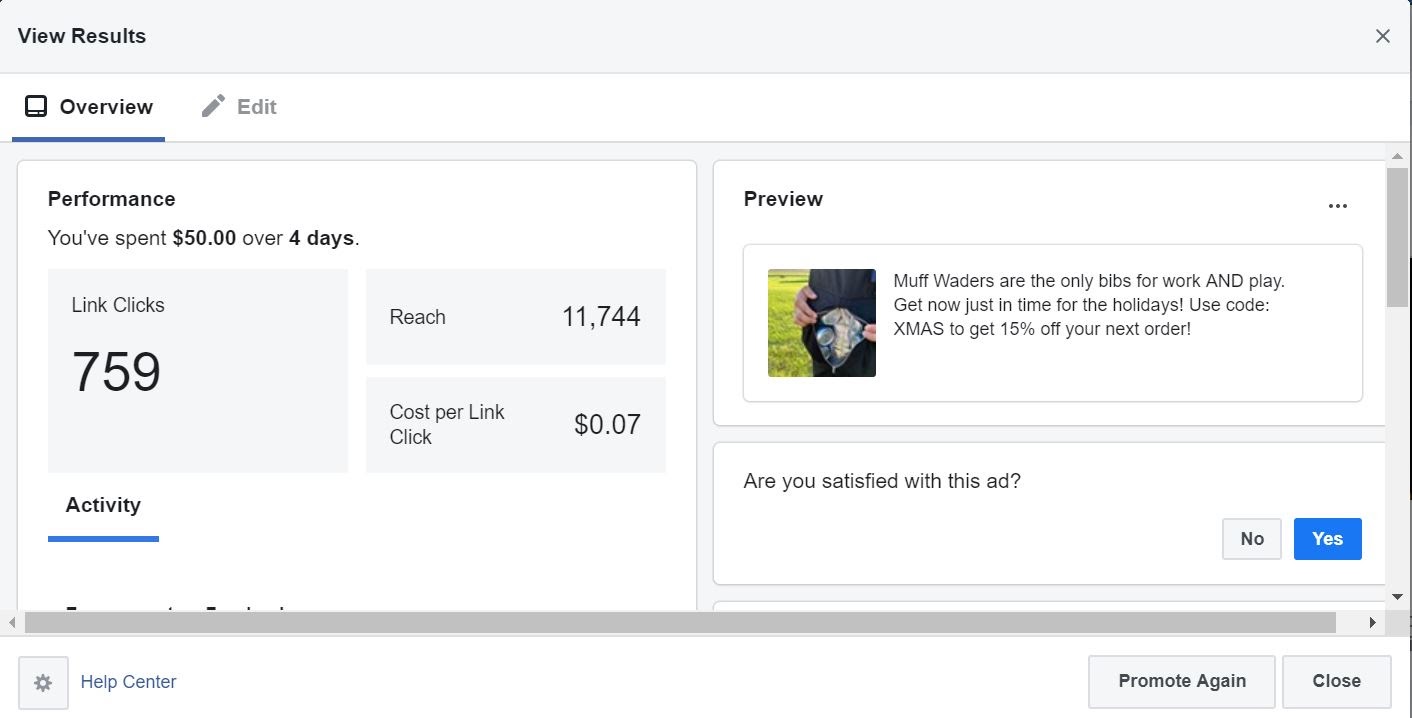Close the View Results dialog with X
This screenshot has width=1412, height=718.
click(1382, 36)
